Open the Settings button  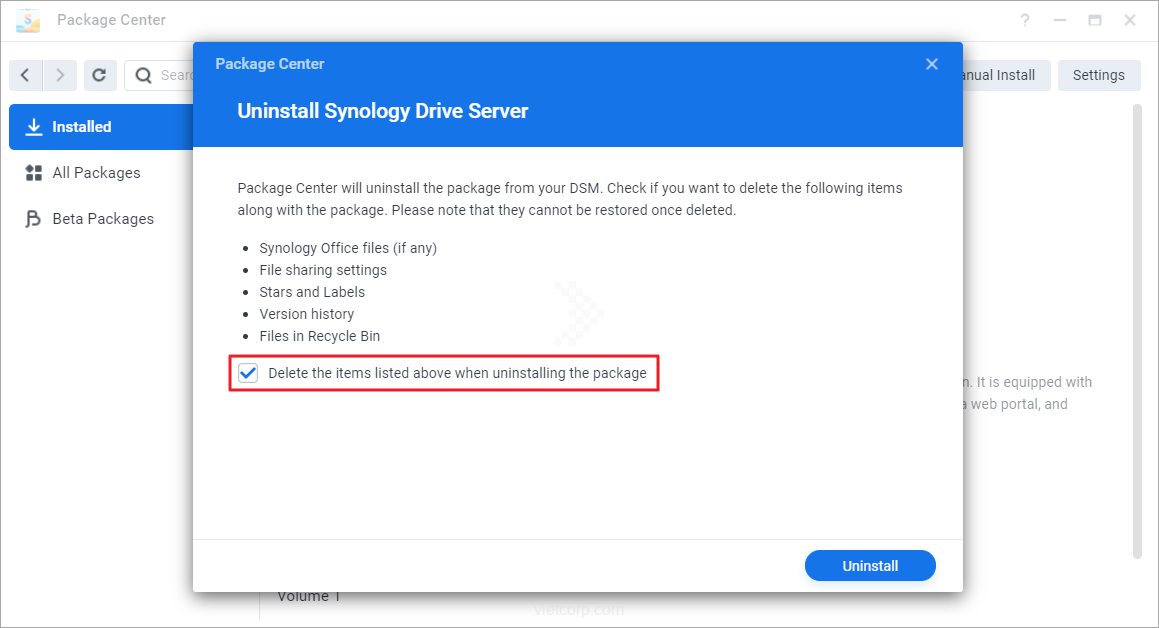(1098, 75)
